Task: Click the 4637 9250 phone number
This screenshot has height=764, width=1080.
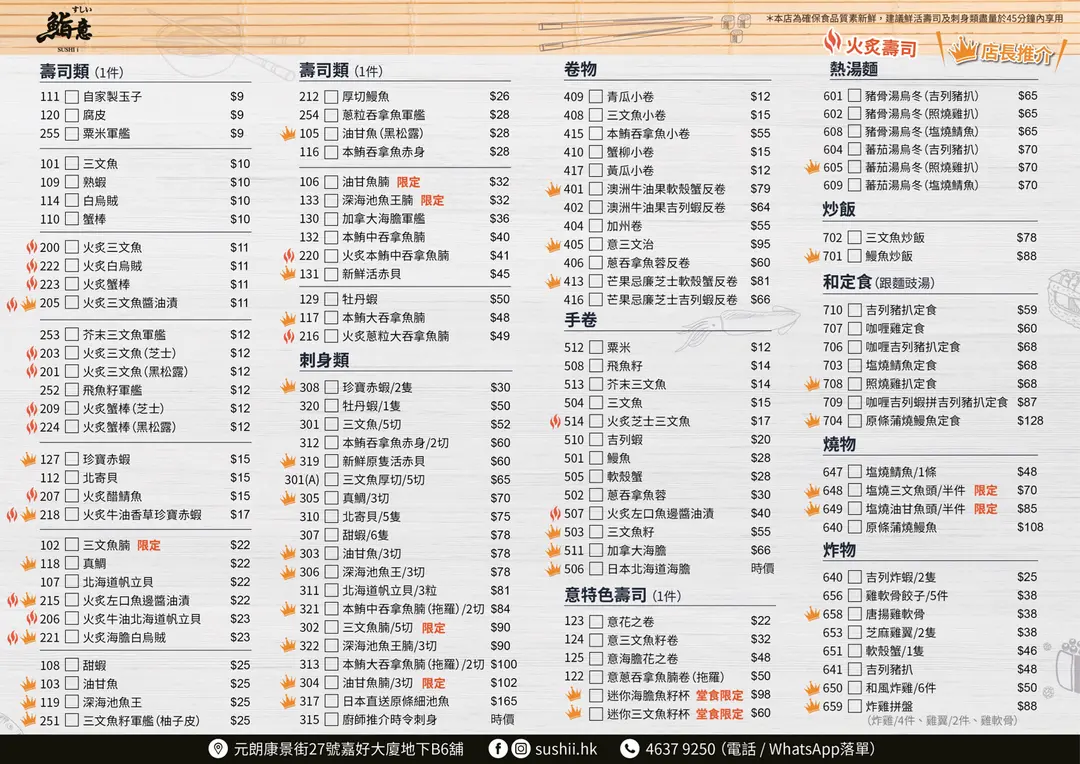Action: point(680,749)
